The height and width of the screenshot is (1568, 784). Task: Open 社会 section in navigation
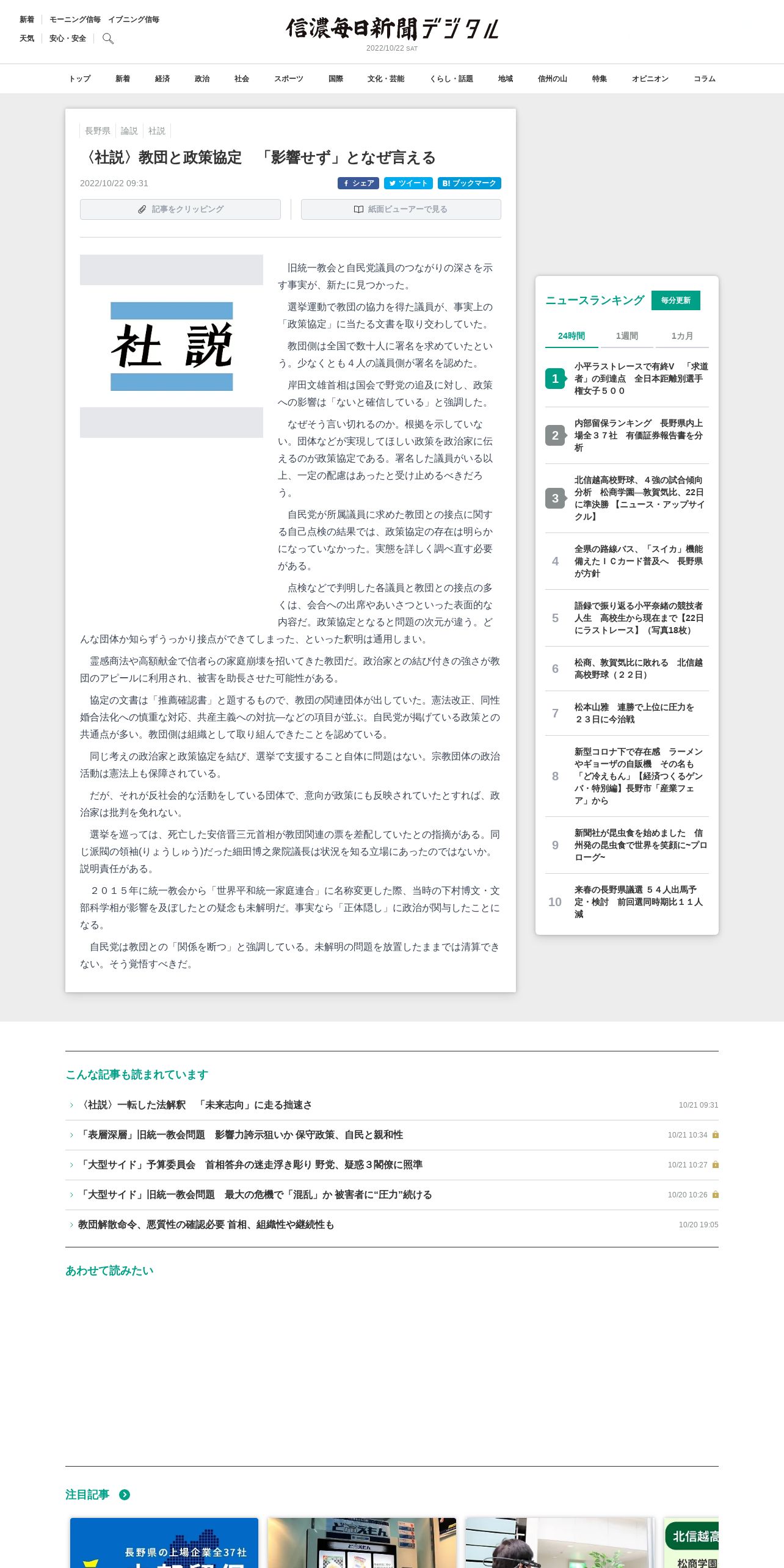242,79
